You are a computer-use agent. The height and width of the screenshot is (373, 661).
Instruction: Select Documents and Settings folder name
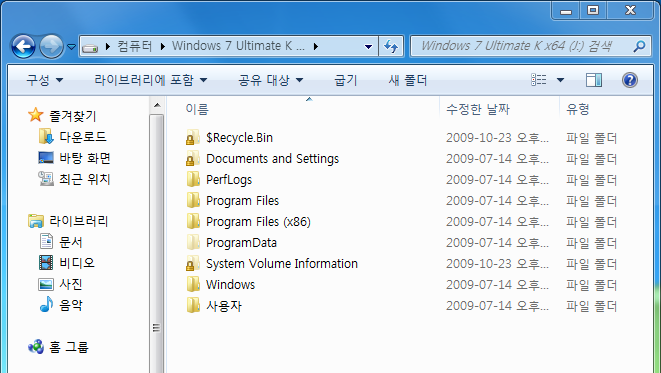pyautogui.click(x=272, y=158)
